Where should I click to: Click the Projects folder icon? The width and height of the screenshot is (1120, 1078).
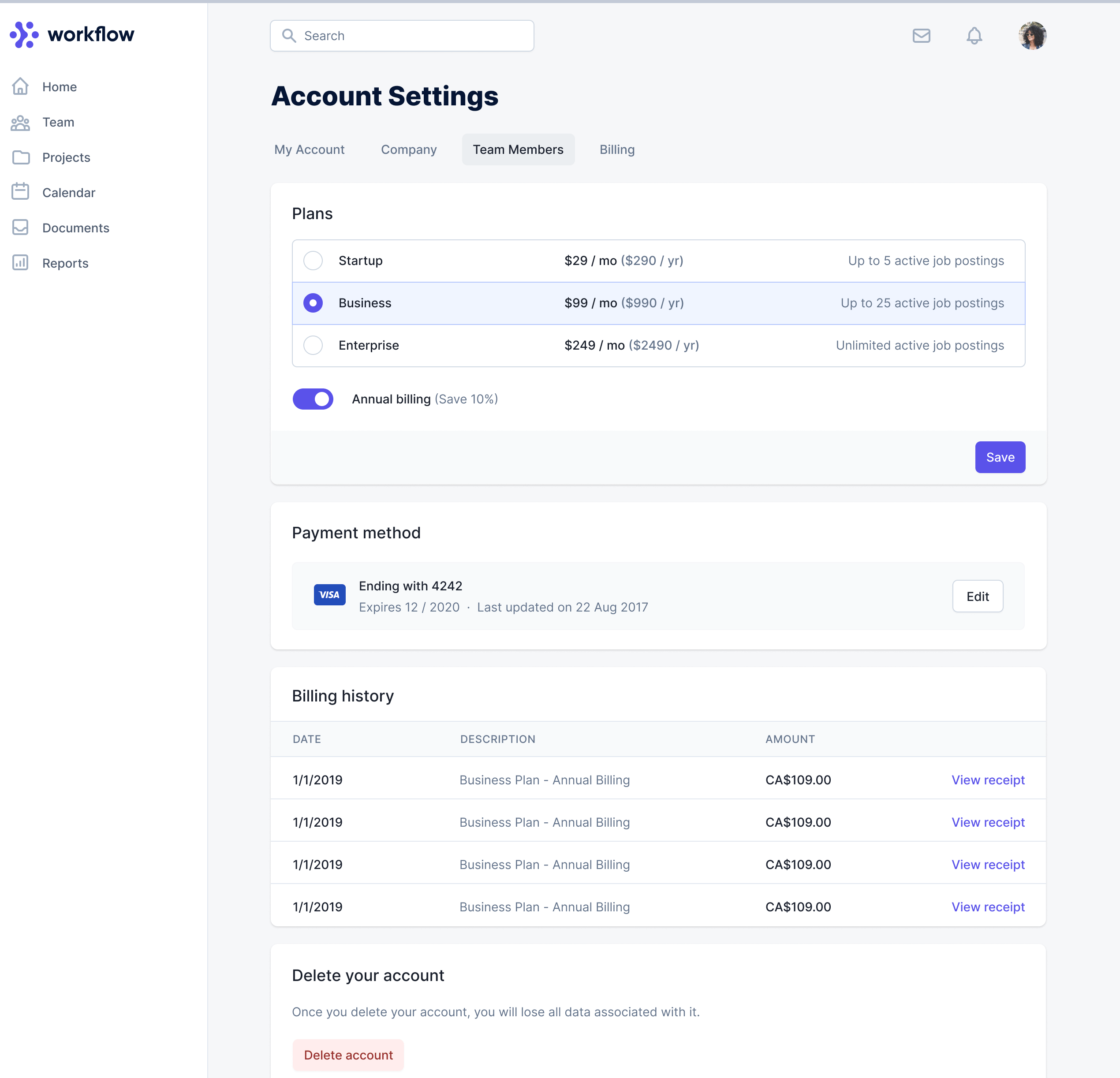pos(21,158)
